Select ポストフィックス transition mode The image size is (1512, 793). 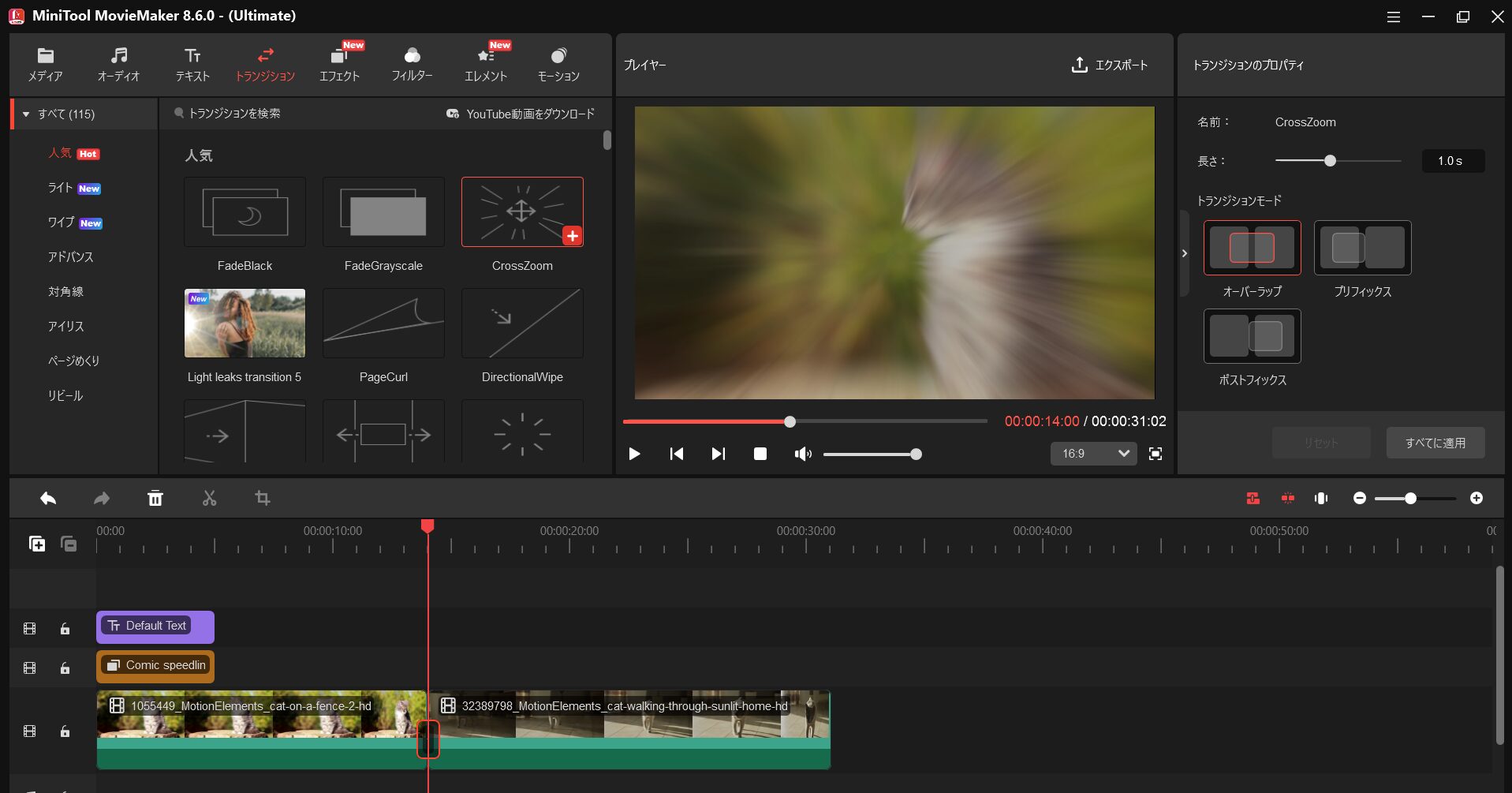coord(1253,336)
